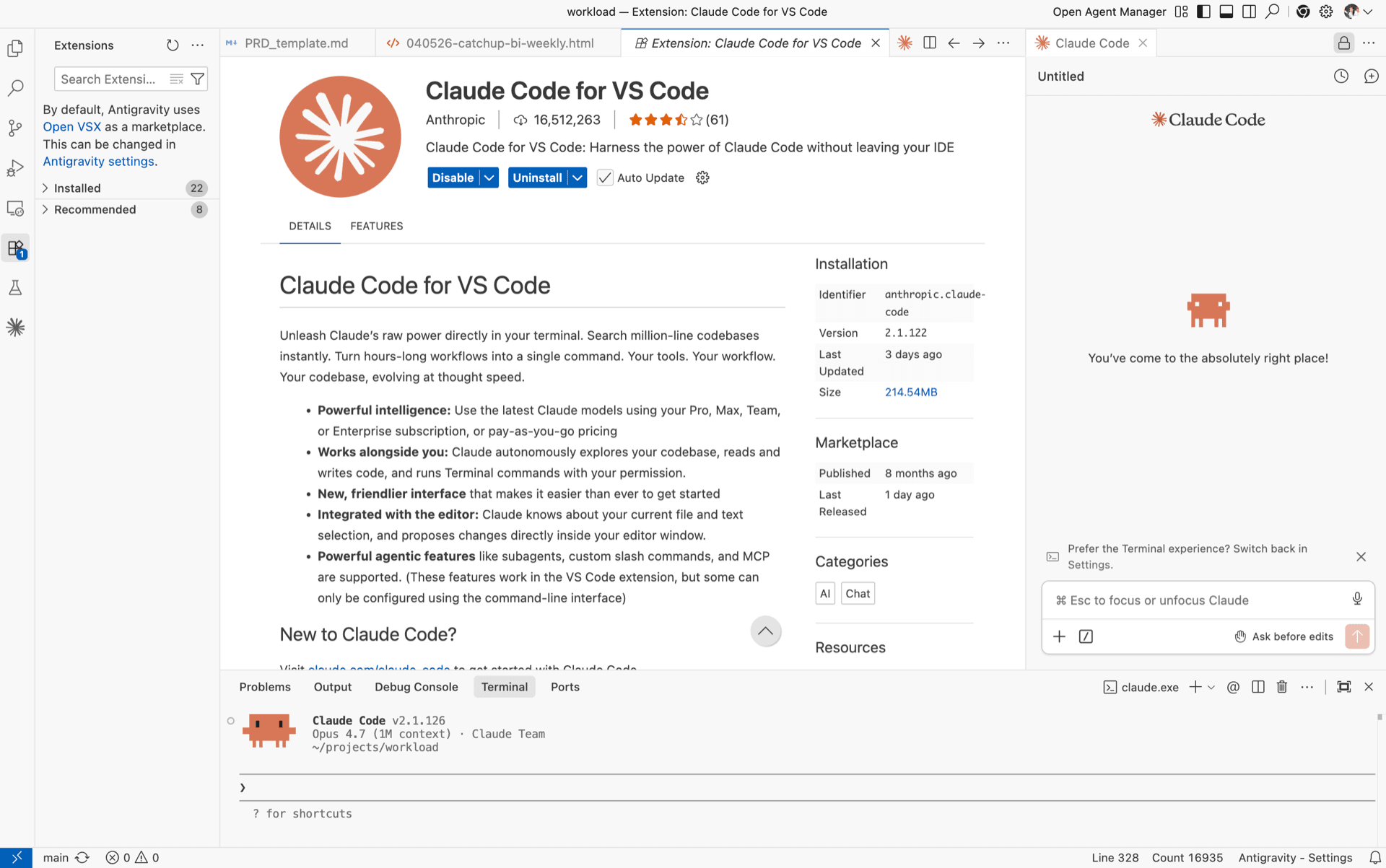The image size is (1386, 868).
Task: Open notifications bell in status bar
Action: point(1374,858)
